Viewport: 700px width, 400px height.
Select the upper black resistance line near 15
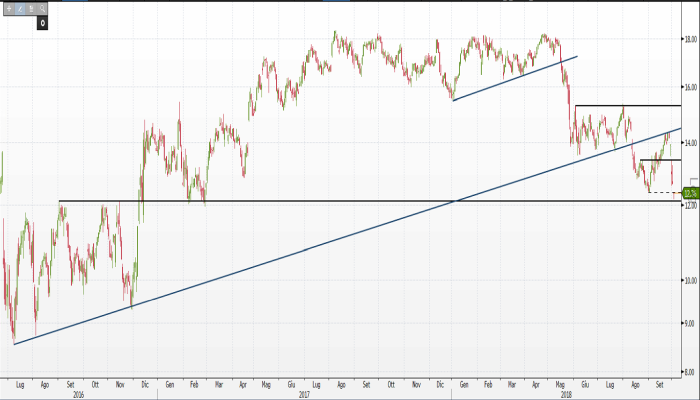click(x=628, y=105)
